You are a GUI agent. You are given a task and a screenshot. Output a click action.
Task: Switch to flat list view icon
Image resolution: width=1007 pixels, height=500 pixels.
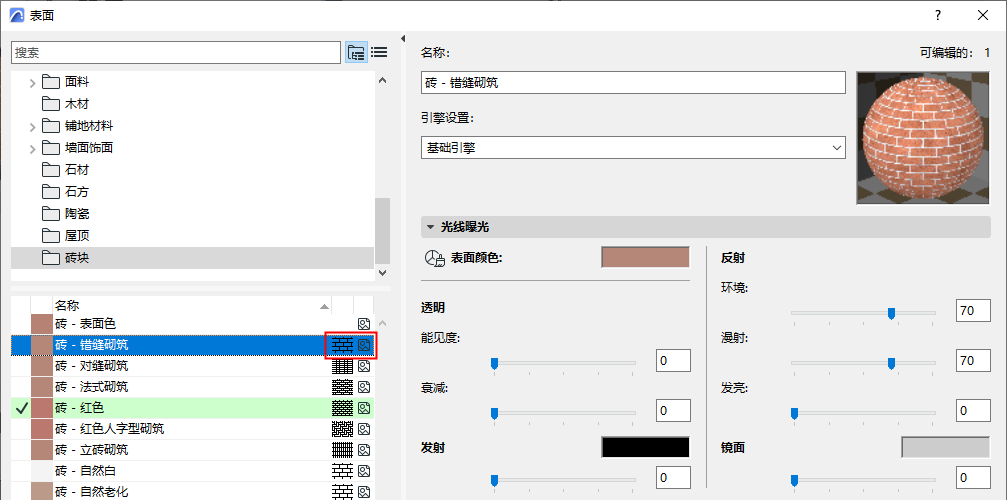tap(380, 53)
